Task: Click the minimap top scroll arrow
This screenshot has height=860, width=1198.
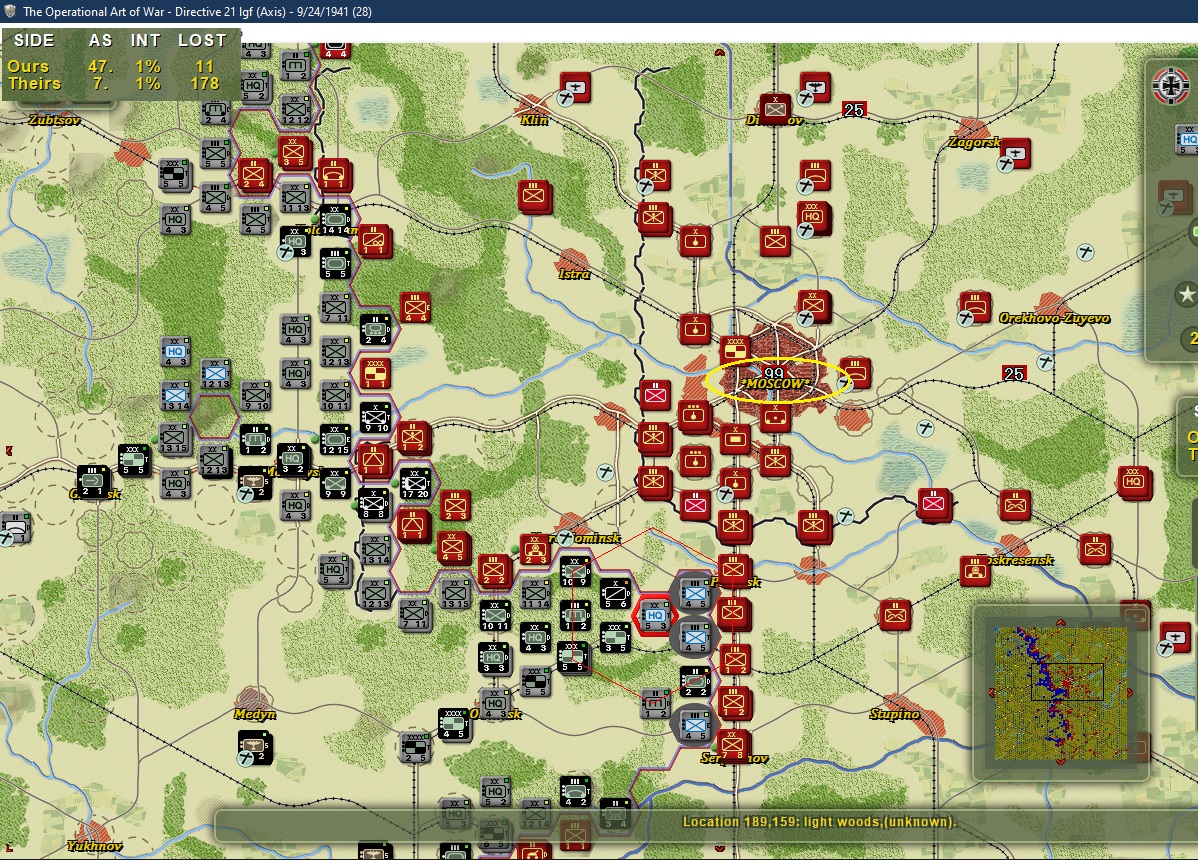Action: 1060,622
